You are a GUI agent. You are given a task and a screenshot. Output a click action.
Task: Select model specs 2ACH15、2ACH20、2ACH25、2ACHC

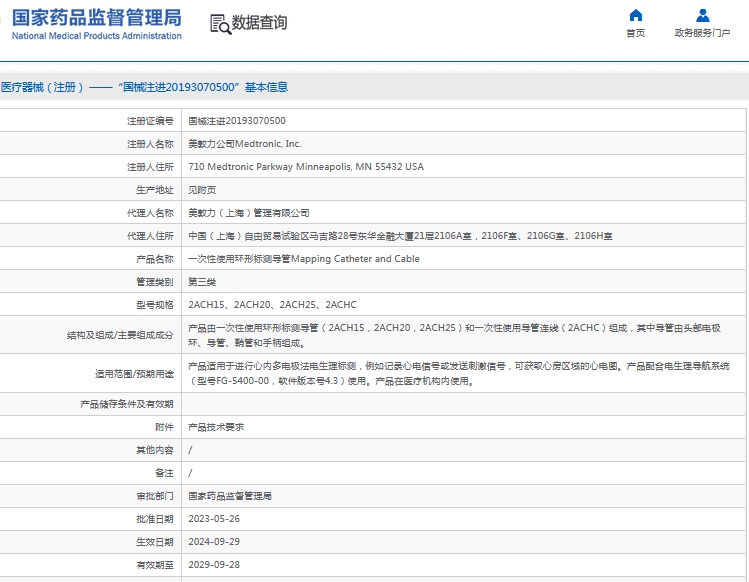point(272,304)
